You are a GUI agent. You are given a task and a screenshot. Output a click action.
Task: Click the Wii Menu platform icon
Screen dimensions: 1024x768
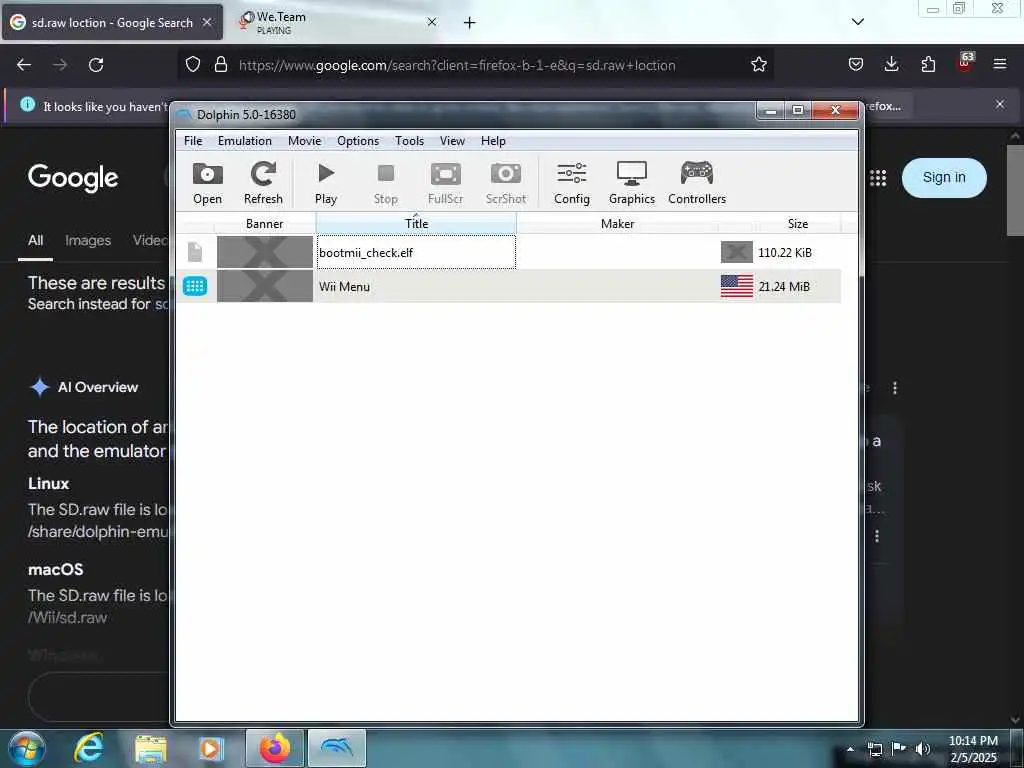click(x=195, y=286)
